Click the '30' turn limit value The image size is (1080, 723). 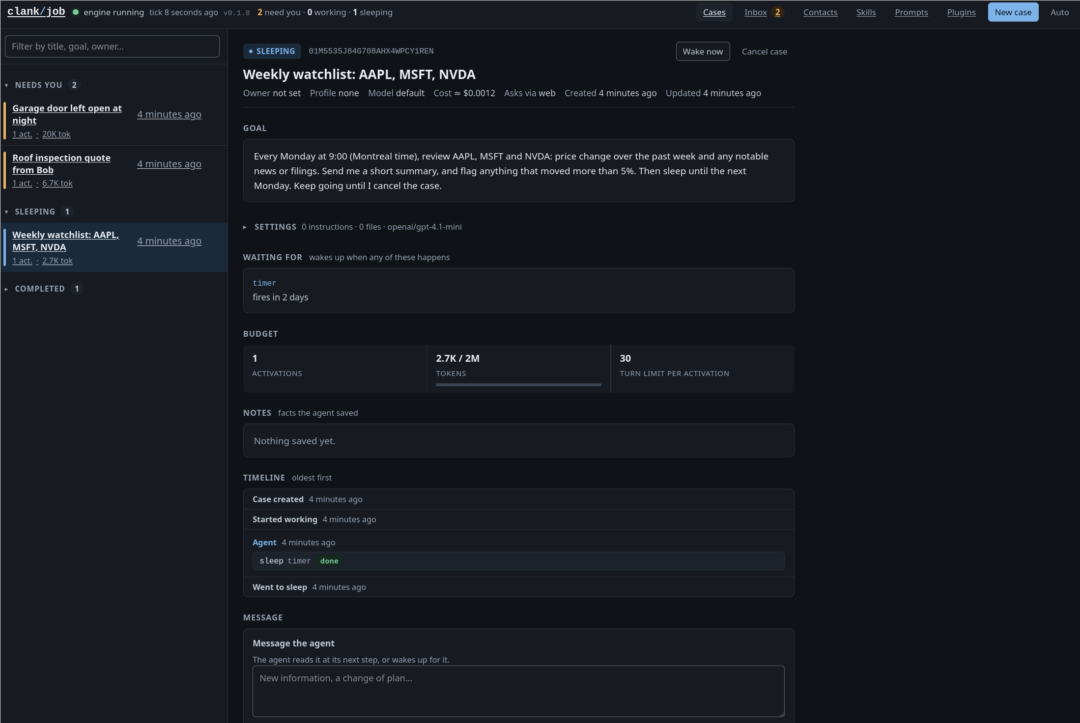(x=625, y=358)
